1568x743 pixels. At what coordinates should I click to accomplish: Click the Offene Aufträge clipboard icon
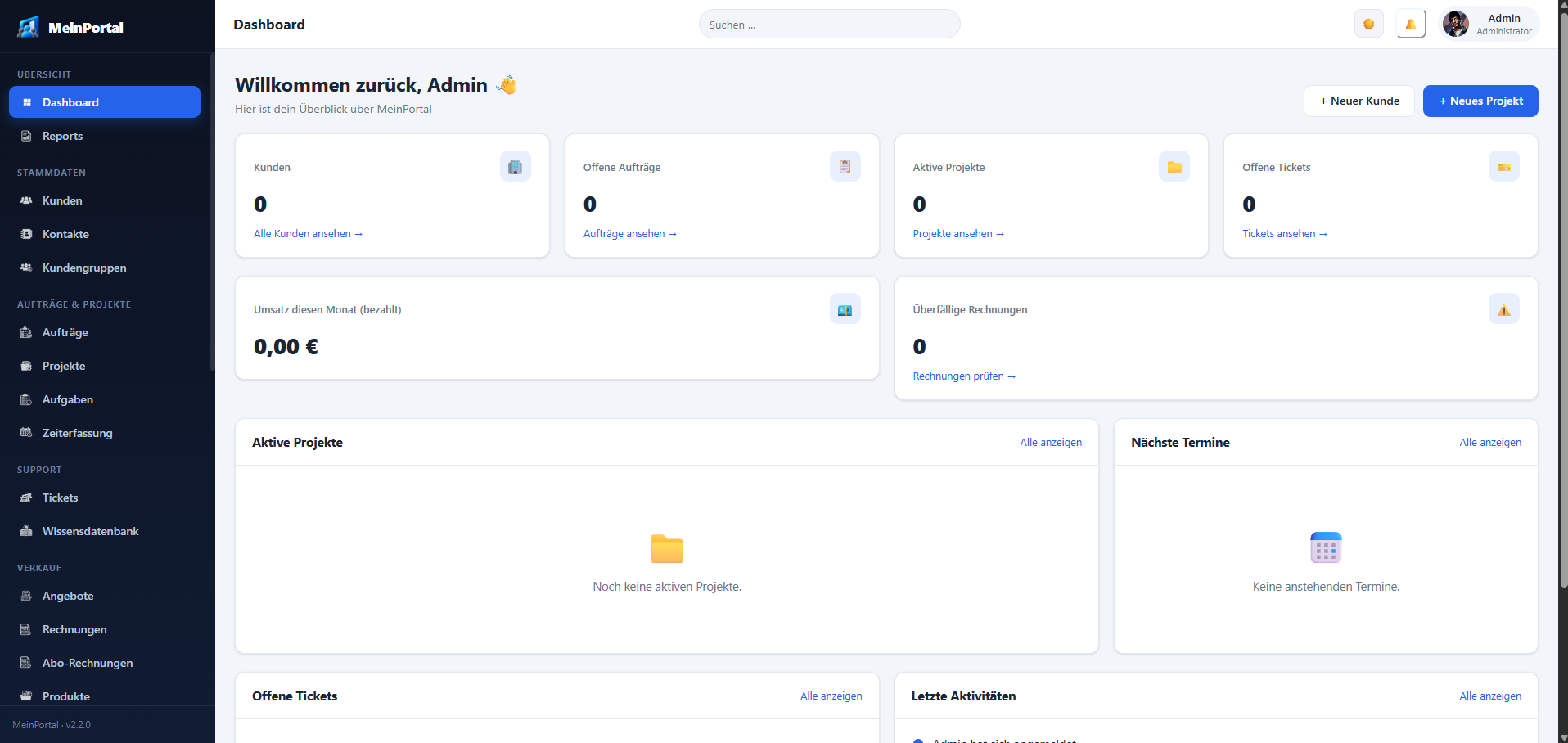(x=845, y=167)
